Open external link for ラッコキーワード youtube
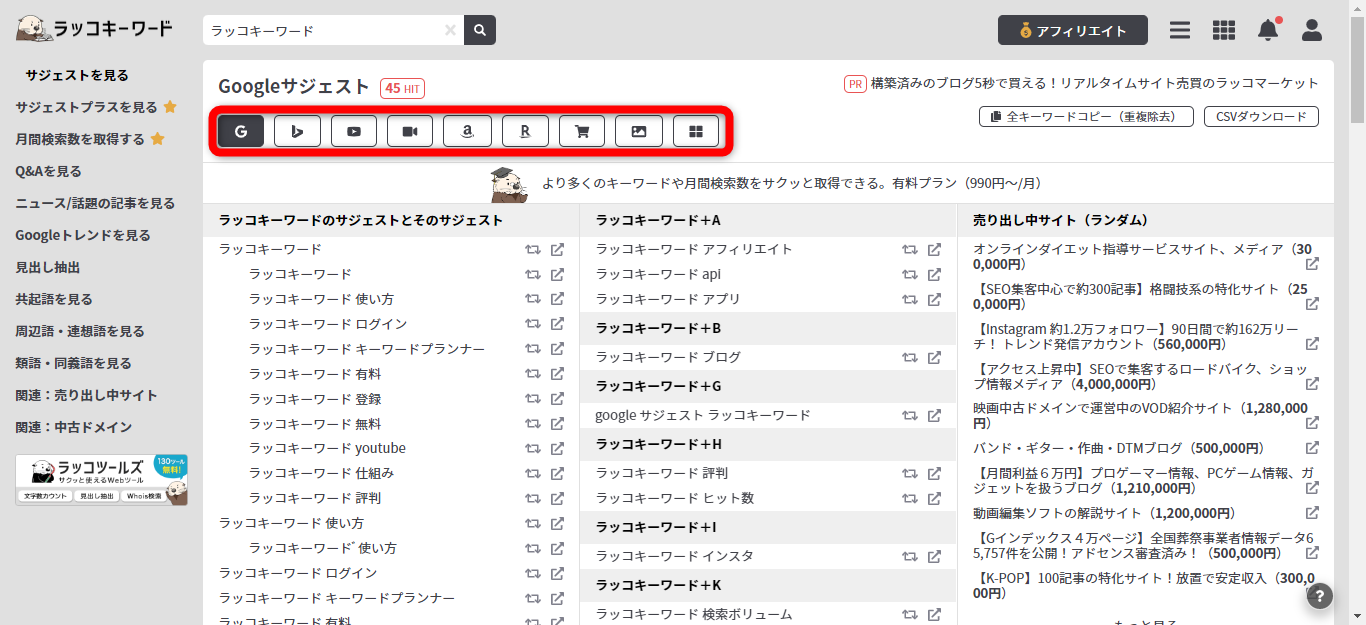The image size is (1366, 625). click(558, 448)
